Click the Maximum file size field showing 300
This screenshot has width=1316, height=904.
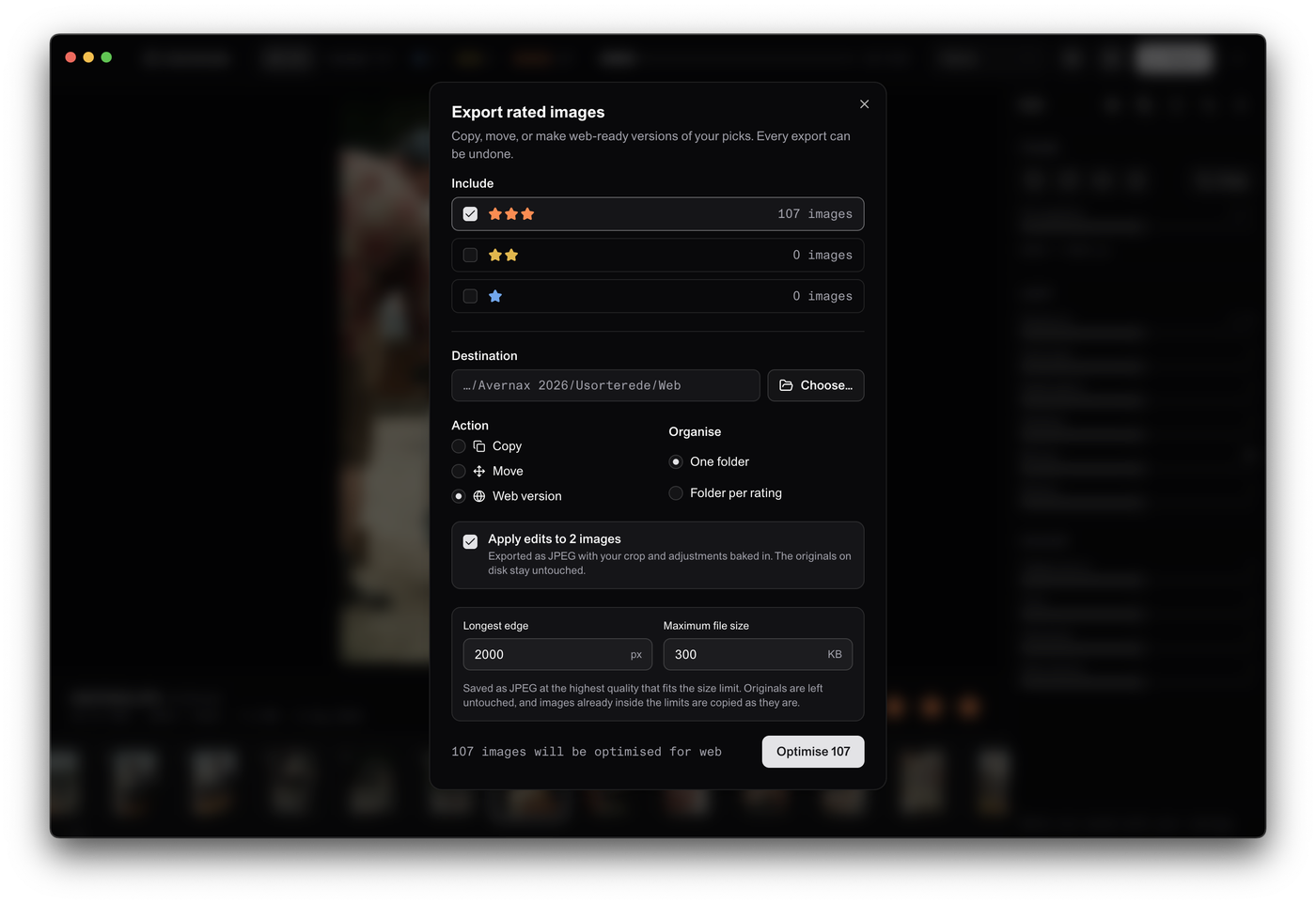click(x=758, y=654)
